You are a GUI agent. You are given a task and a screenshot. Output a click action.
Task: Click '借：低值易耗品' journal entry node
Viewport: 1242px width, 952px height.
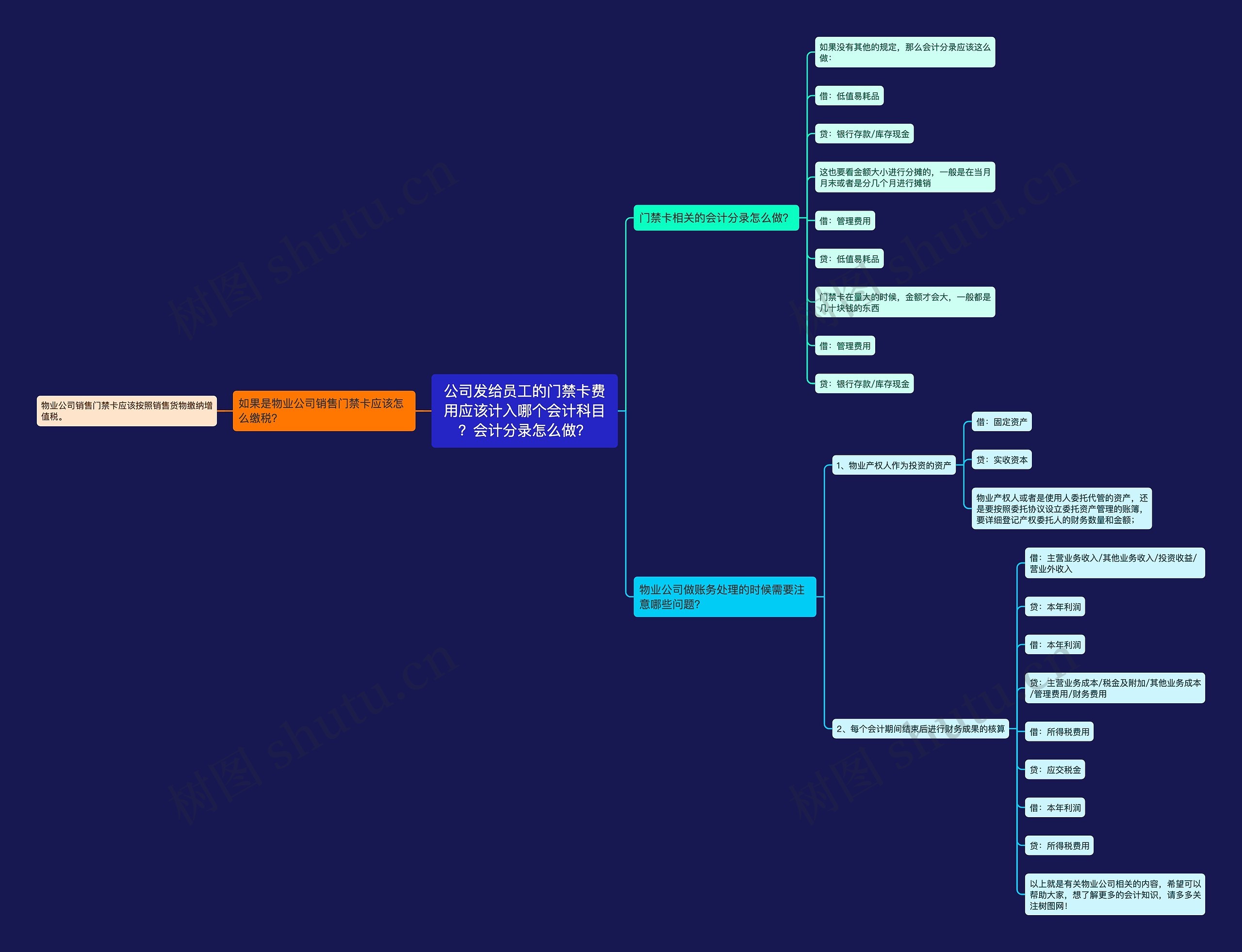click(851, 97)
